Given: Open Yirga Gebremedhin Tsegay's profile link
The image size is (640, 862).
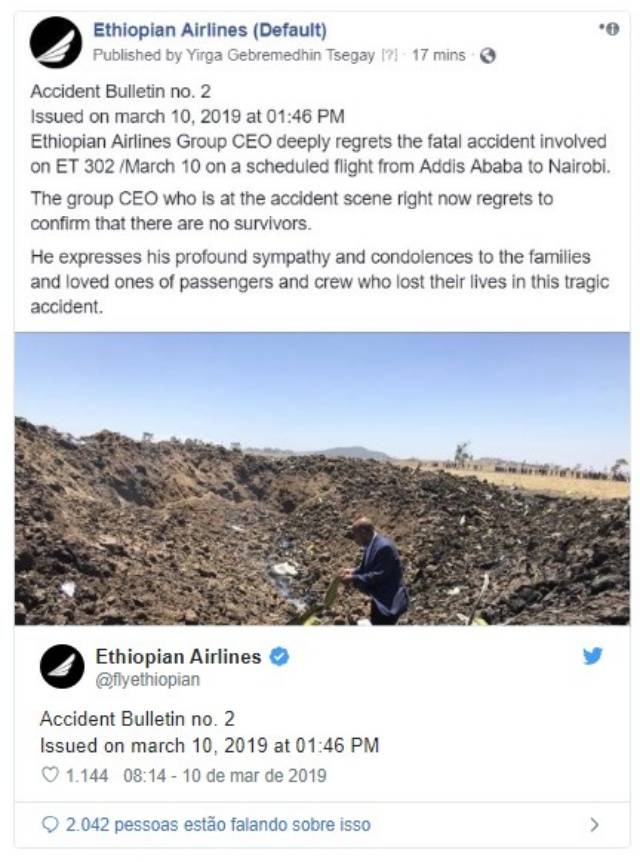Looking at the screenshot, I should (283, 56).
